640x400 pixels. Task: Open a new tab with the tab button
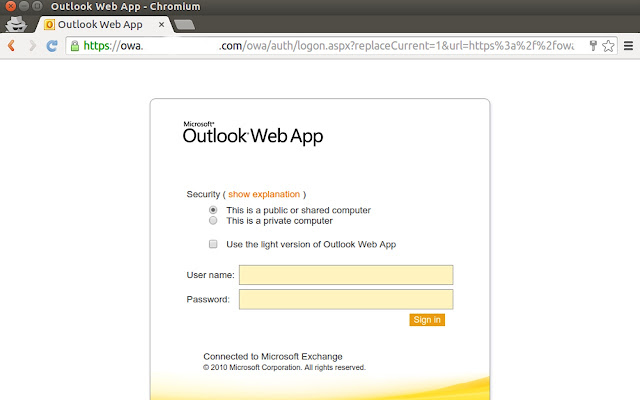[184, 25]
